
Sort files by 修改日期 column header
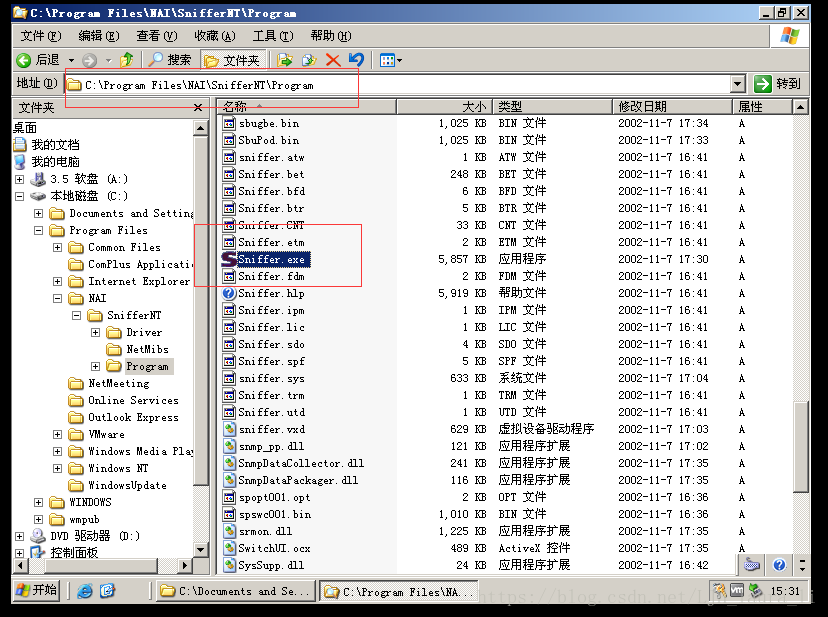(x=672, y=107)
